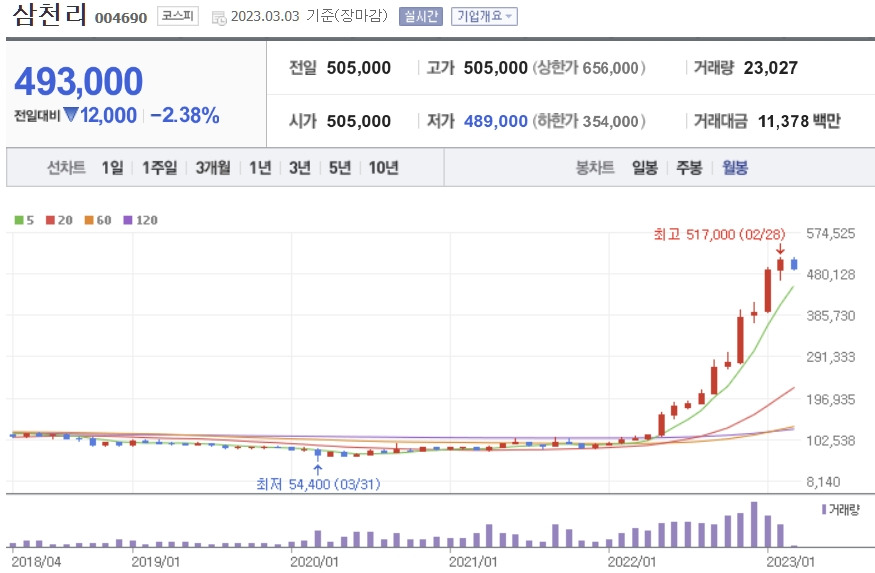Click the 최저 54,400 (03/31) annotation
The width and height of the screenshot is (875, 573).
[x=318, y=484]
